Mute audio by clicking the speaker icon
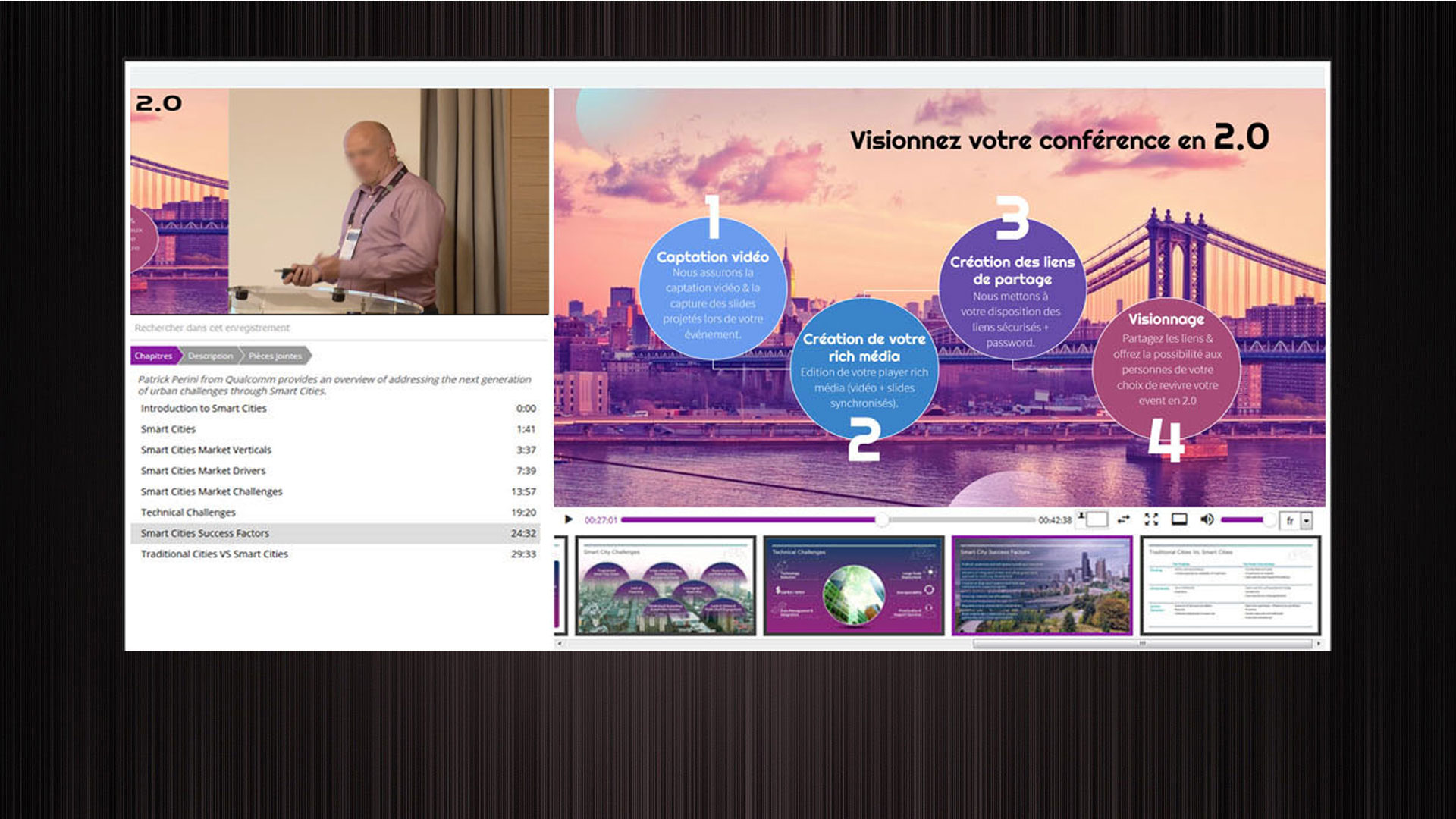Screen dimensions: 1456x819 [1207, 519]
